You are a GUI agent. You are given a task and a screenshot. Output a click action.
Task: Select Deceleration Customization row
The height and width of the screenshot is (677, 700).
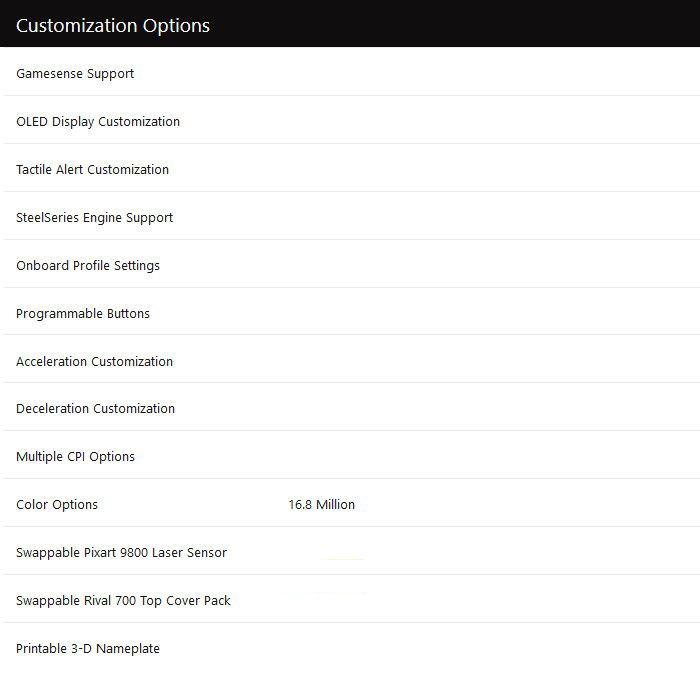[352, 408]
